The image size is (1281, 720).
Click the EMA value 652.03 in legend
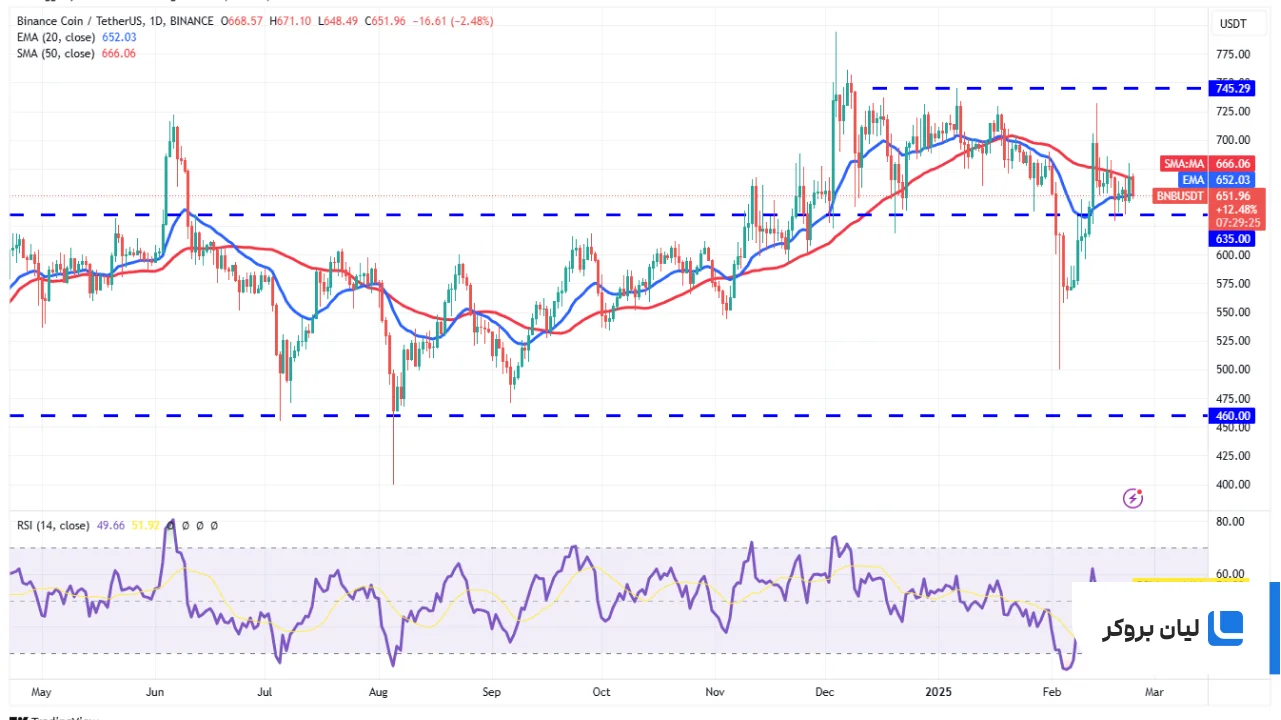pyautogui.click(x=118, y=37)
